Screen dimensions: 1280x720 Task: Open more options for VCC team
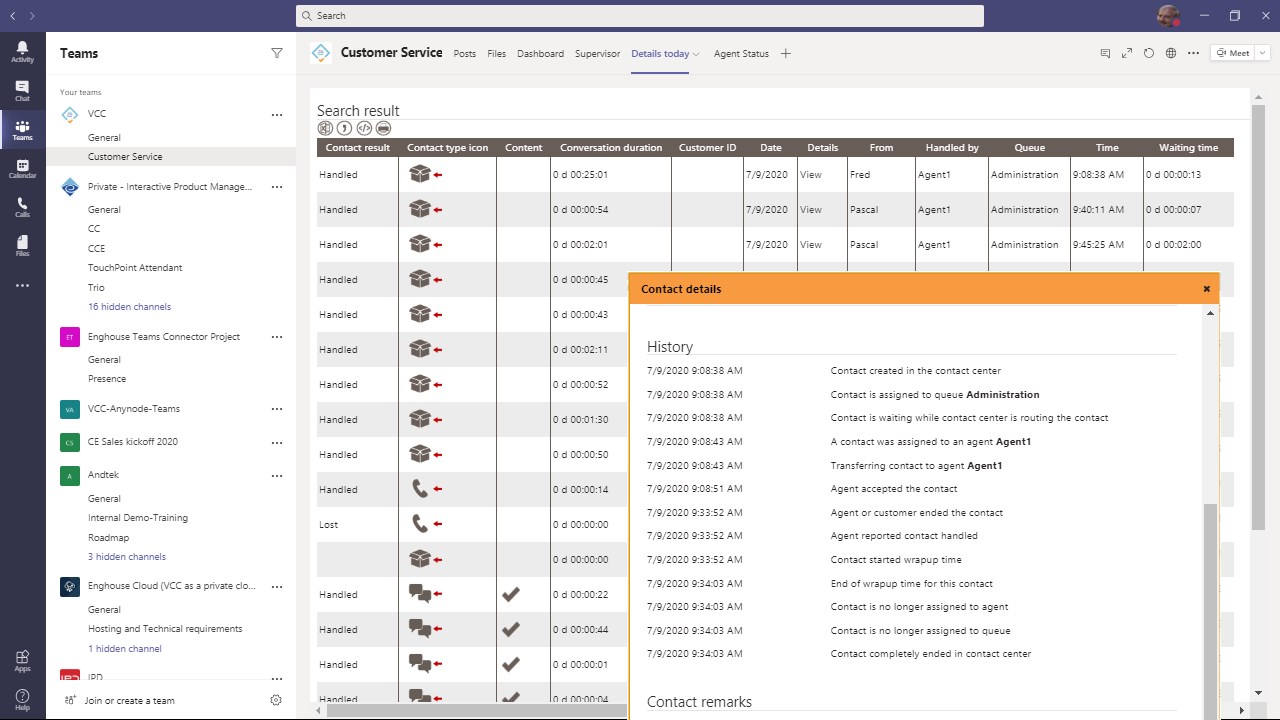point(277,115)
